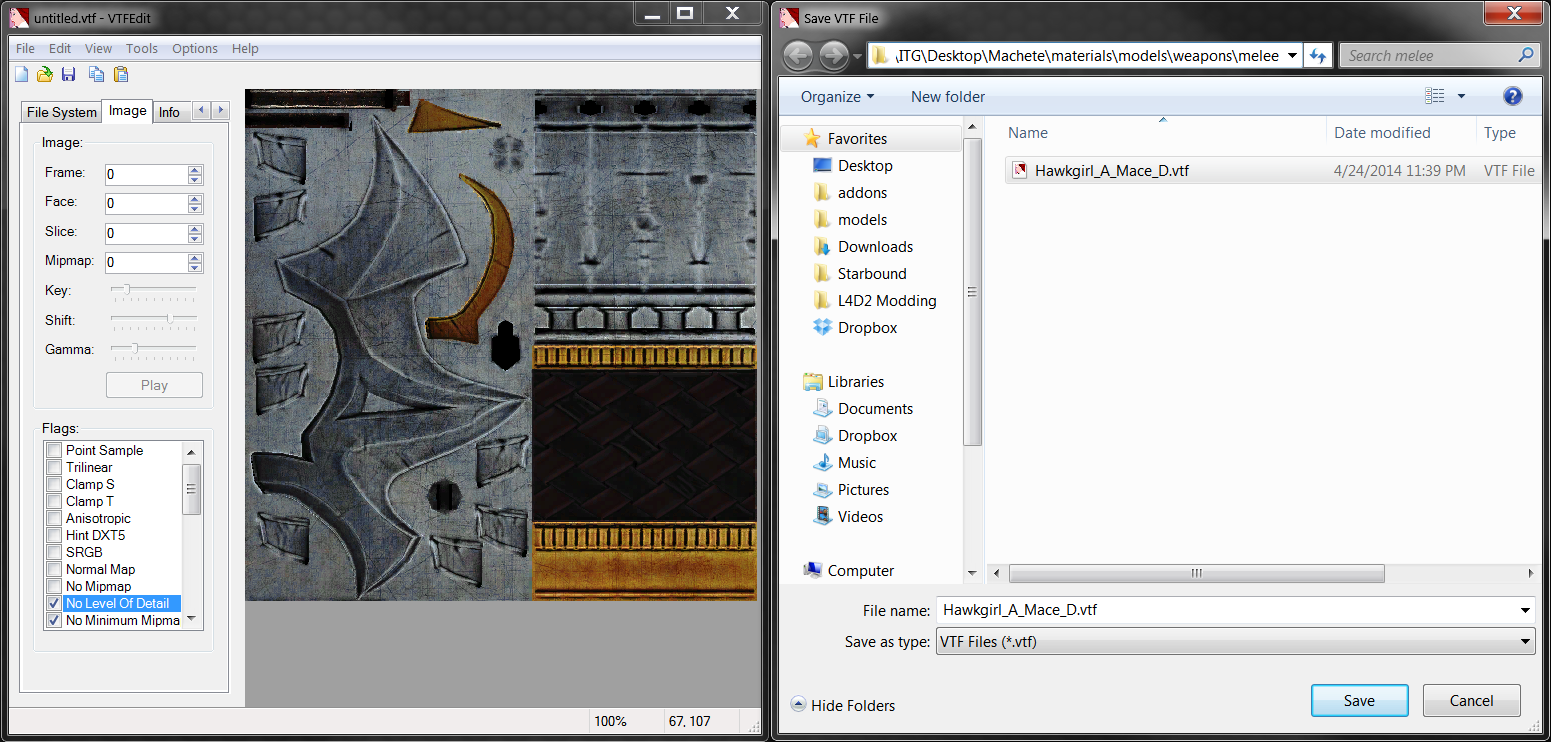This screenshot has width=1551, height=742.
Task: Click the New file icon in VTFEdit toolbar
Action: click(x=22, y=74)
